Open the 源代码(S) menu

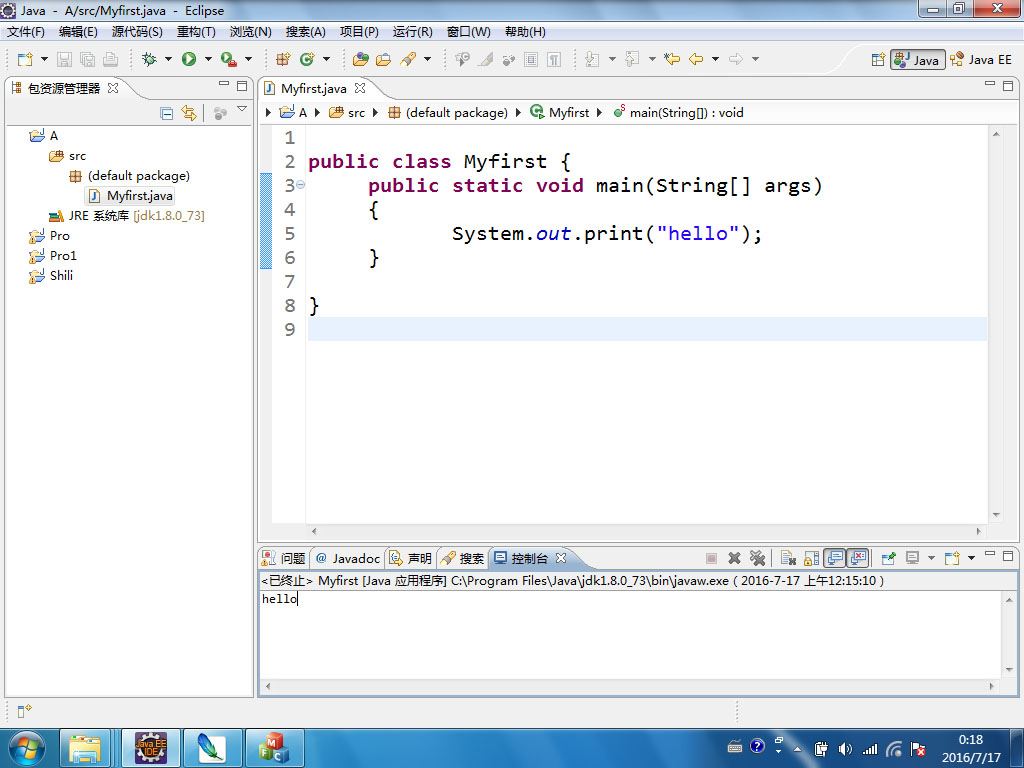coord(137,31)
